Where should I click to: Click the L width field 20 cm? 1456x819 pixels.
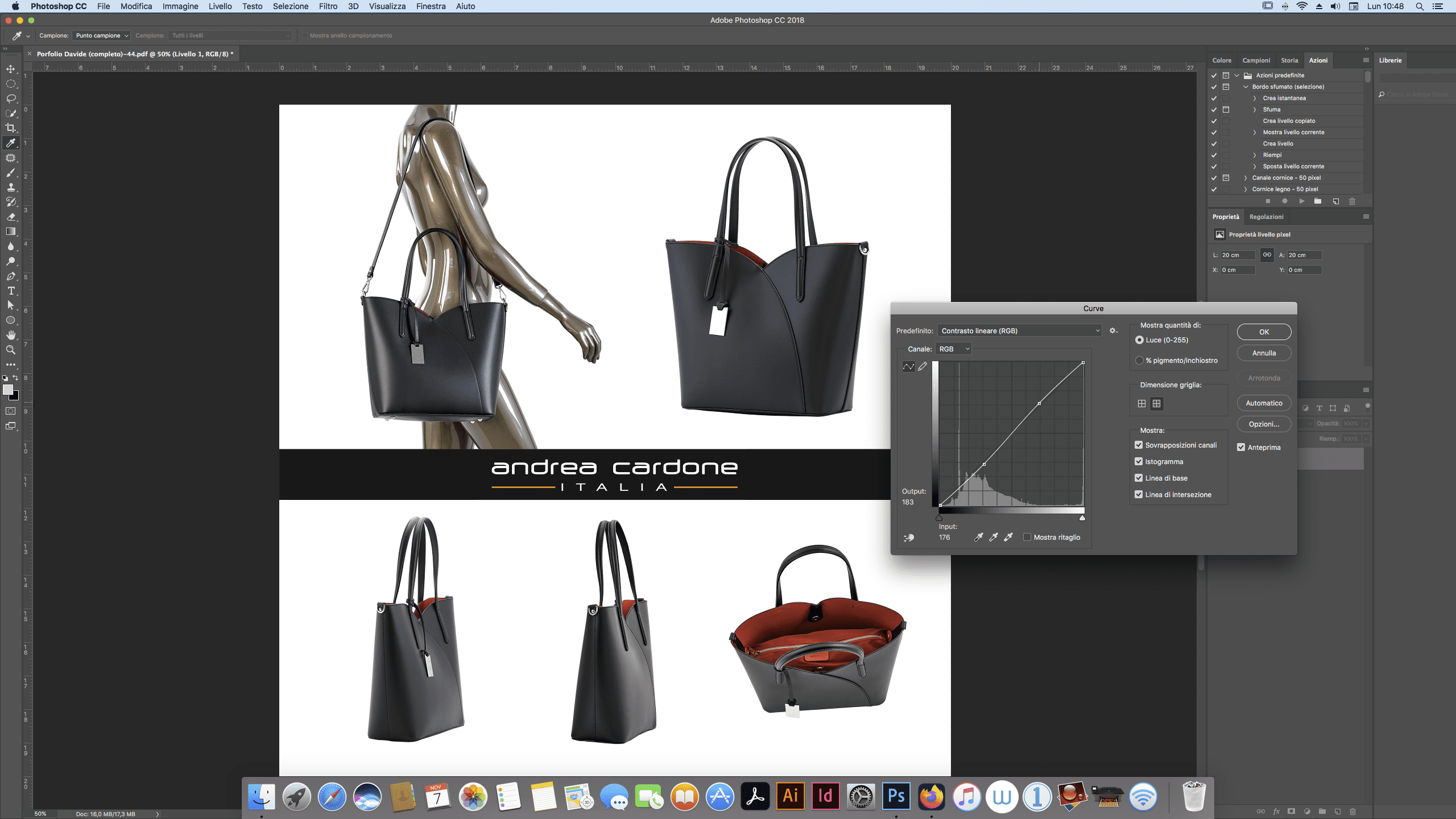coord(1238,255)
